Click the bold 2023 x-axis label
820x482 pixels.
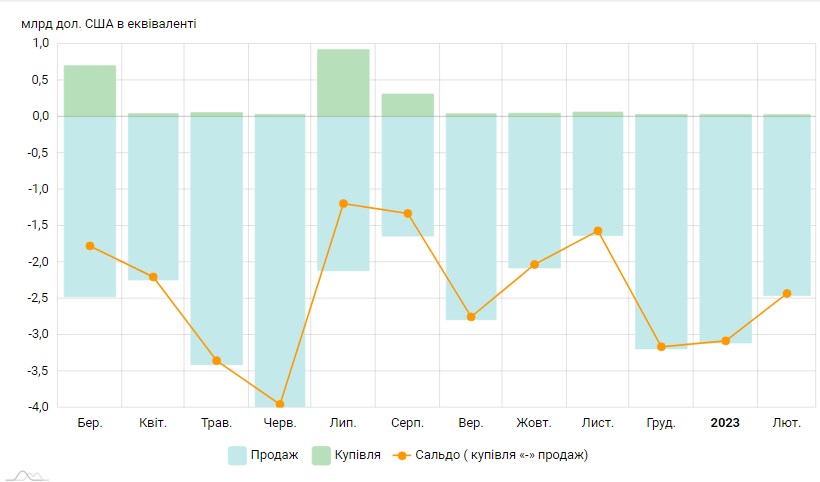[725, 423]
